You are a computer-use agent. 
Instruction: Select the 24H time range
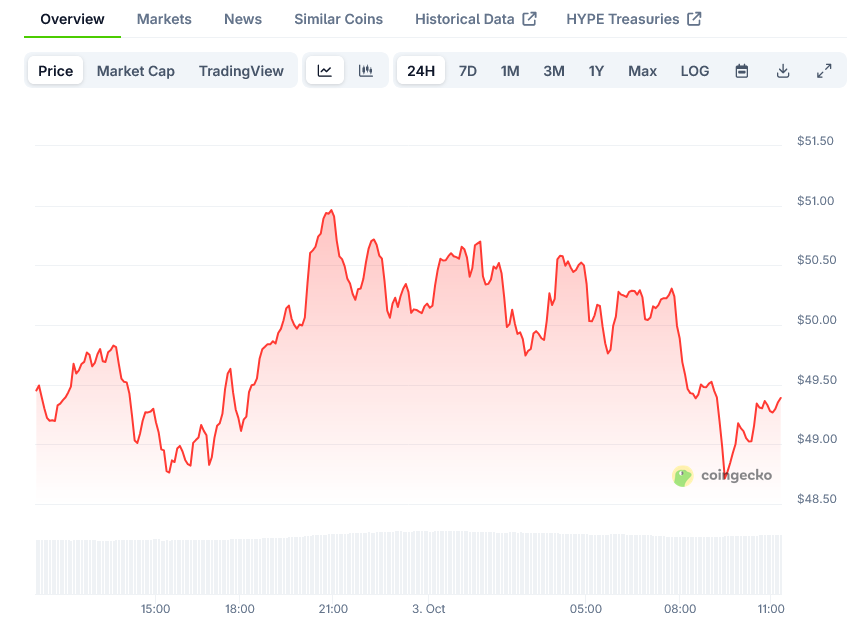421,71
